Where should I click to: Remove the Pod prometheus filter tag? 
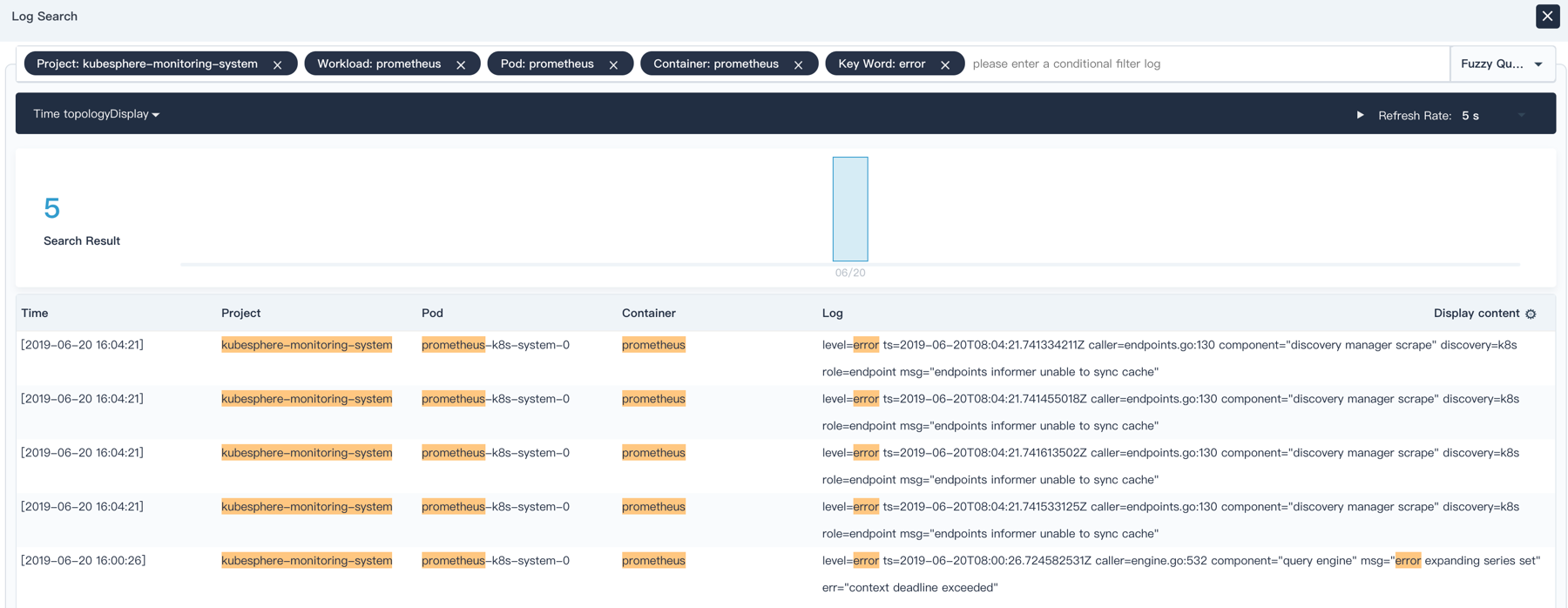613,64
